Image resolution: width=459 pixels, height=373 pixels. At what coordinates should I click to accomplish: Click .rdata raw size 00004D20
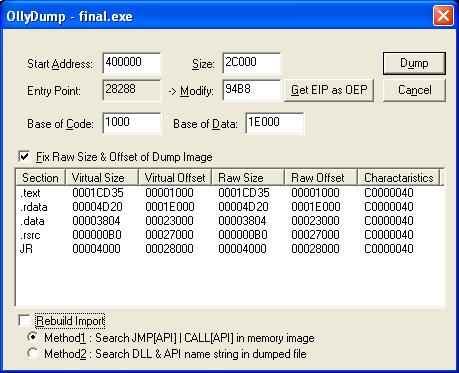coord(243,207)
